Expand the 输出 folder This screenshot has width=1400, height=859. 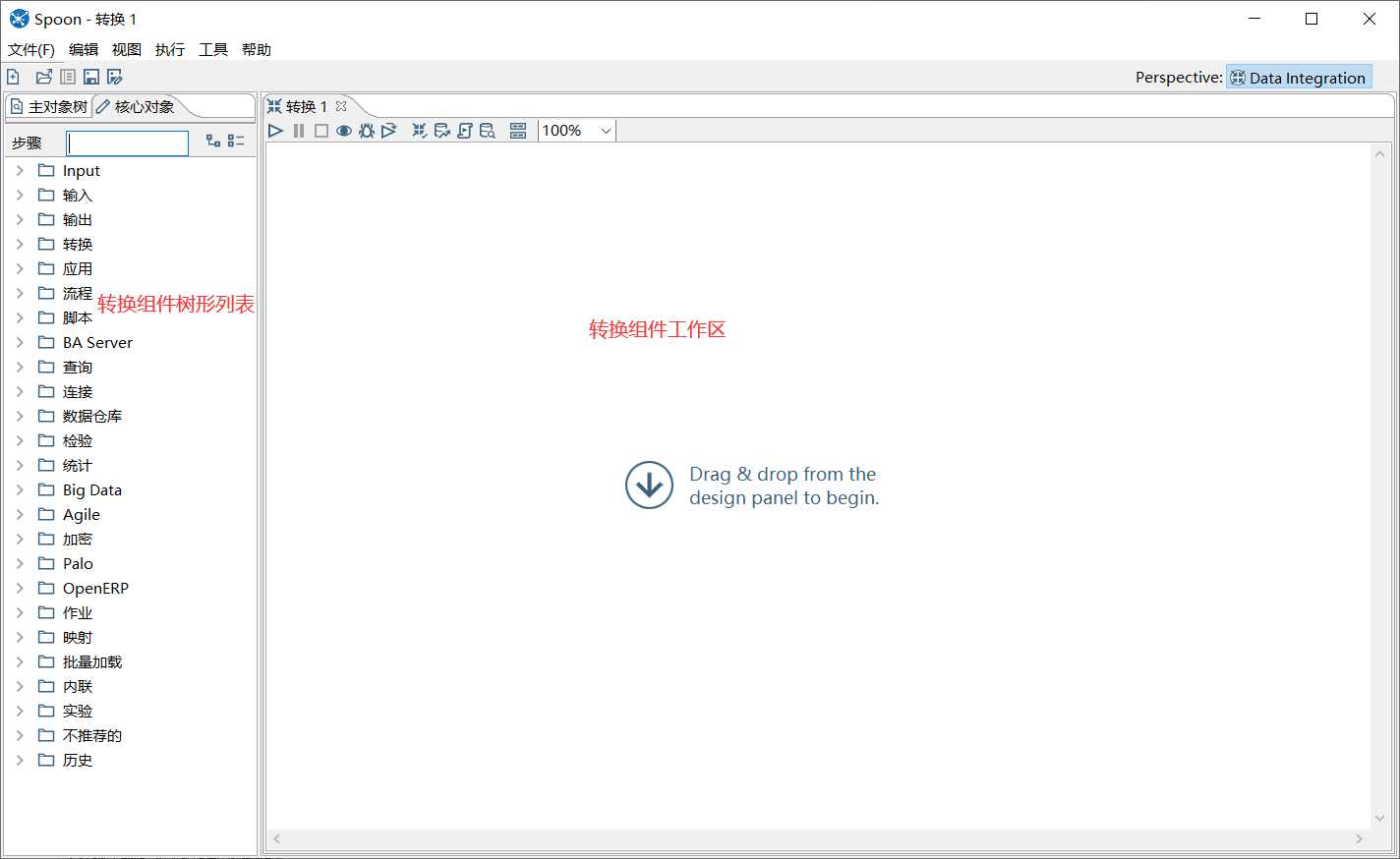tap(20, 219)
